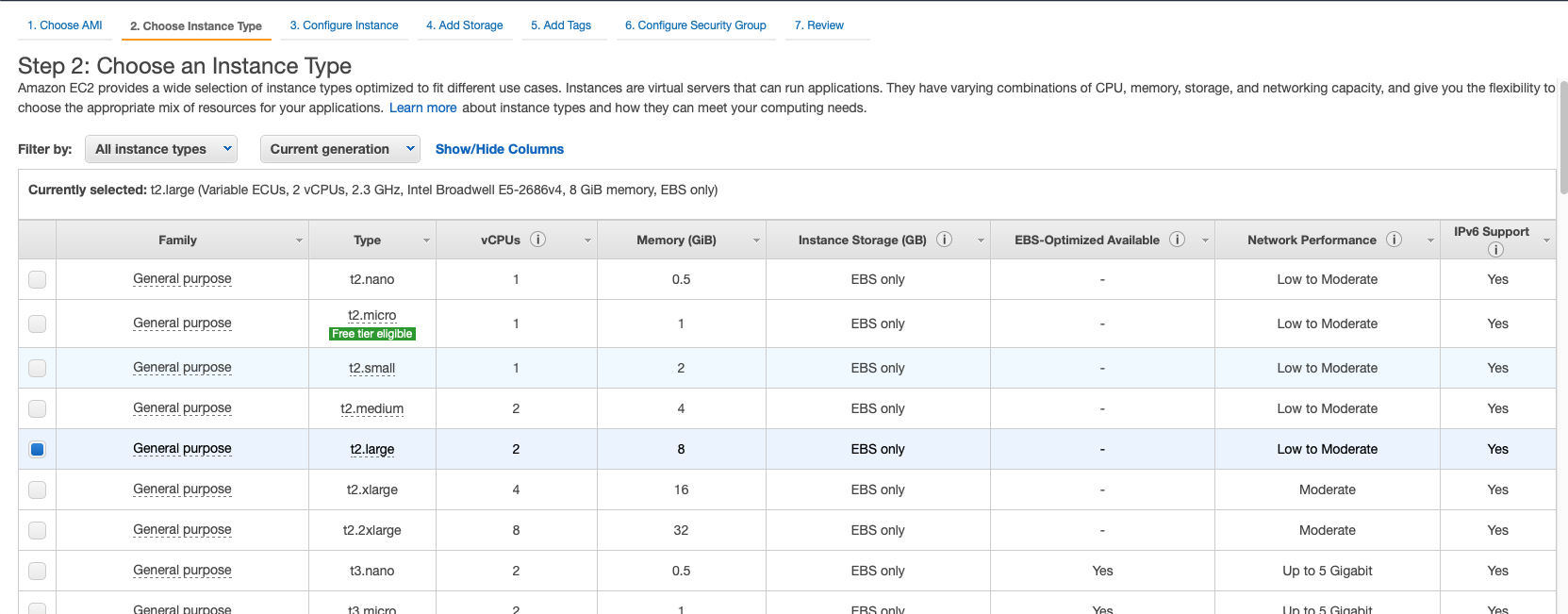This screenshot has width=1568, height=614.
Task: Click the IPv6 Support info icon
Action: click(x=1495, y=249)
